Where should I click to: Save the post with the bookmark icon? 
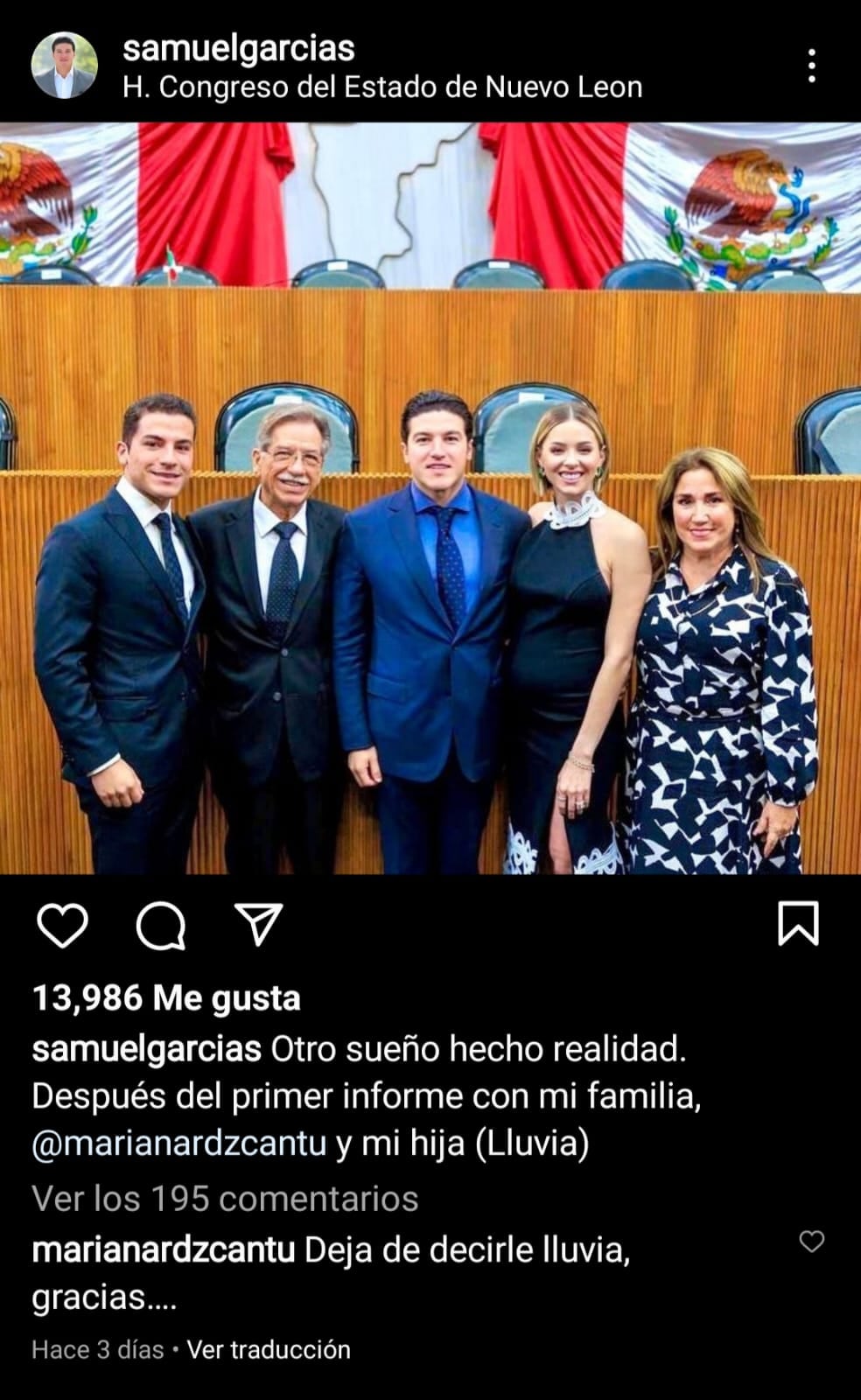(798, 924)
